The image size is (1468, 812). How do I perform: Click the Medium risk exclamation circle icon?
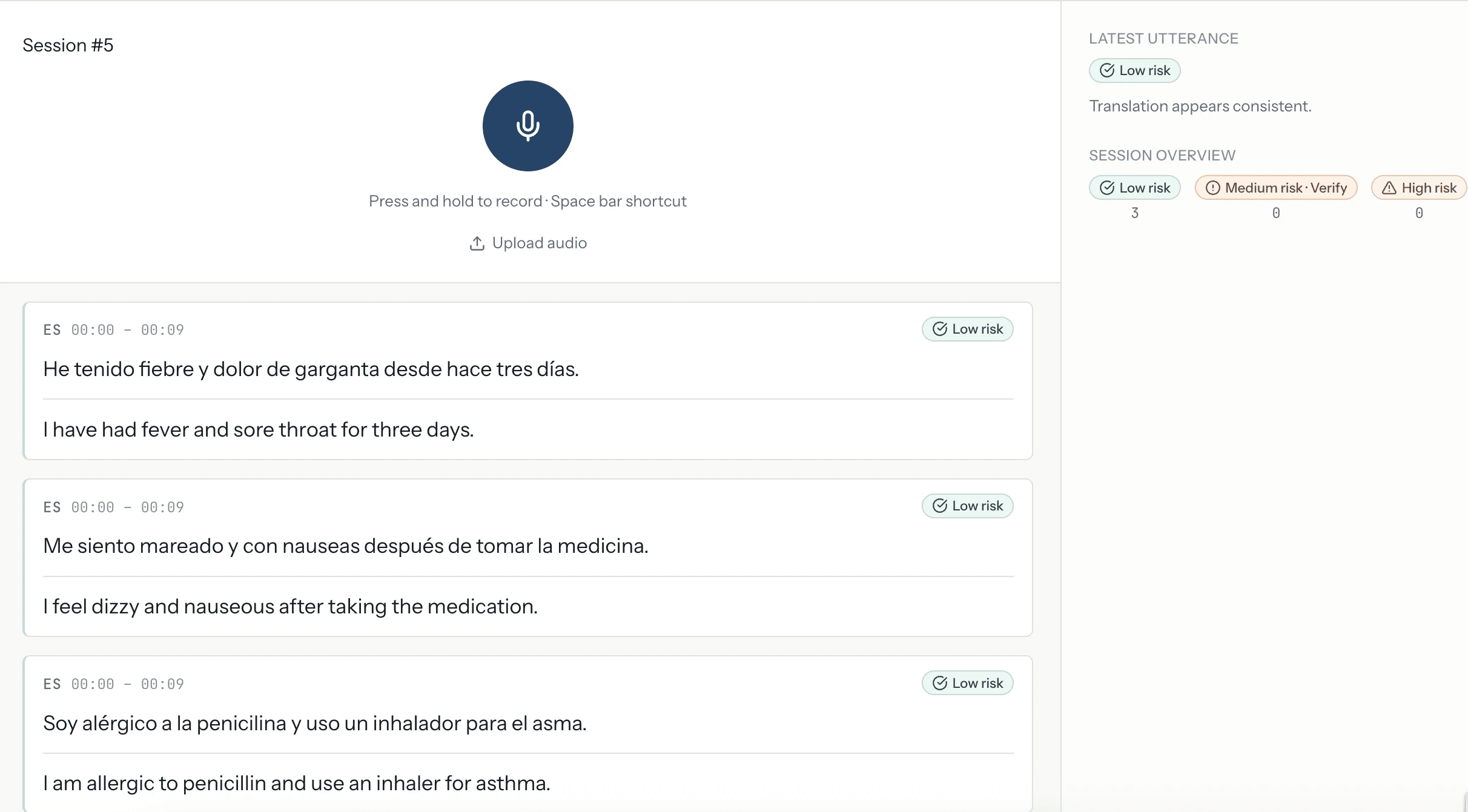click(x=1212, y=188)
